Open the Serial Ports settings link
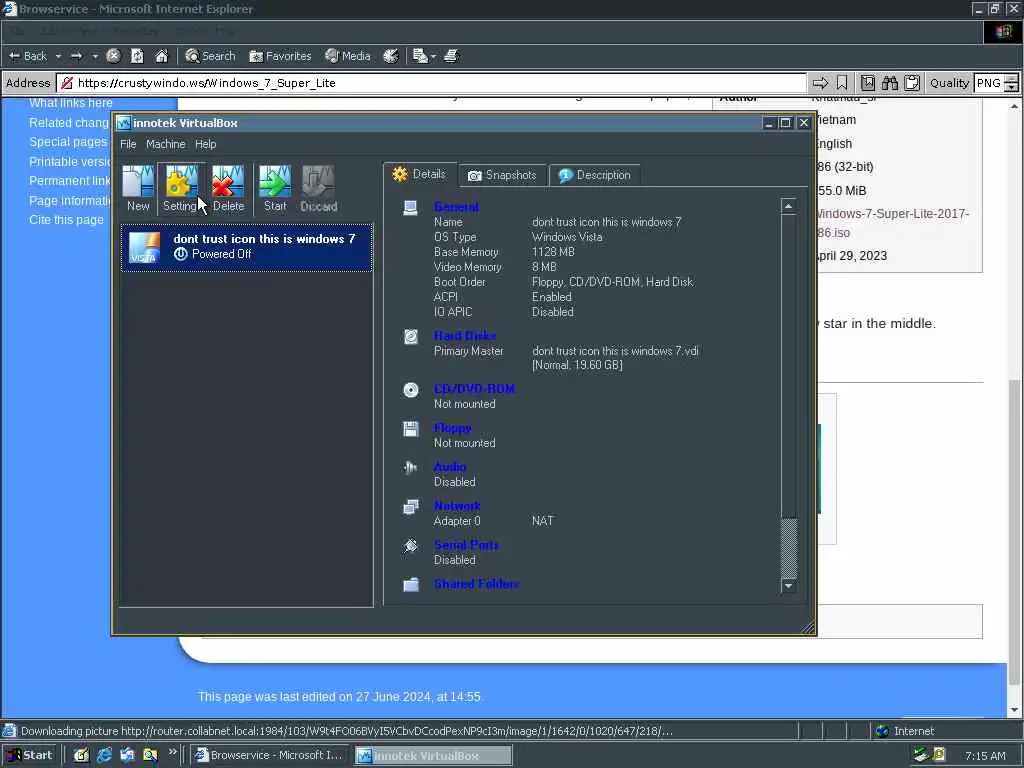1024x768 pixels. (x=466, y=545)
